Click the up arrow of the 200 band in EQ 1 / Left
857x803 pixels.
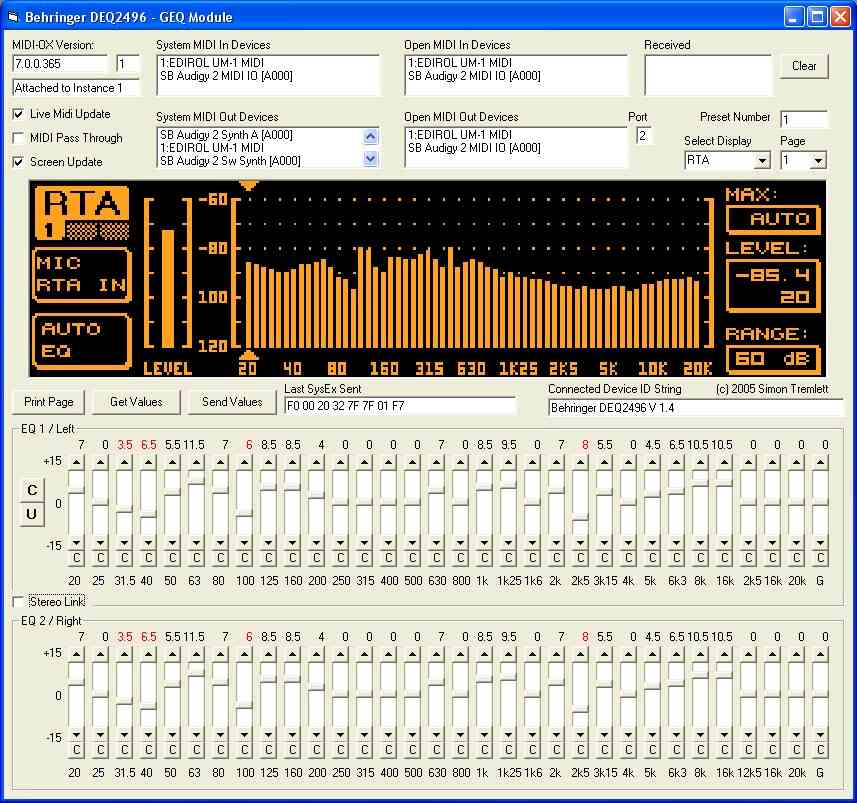pos(316,462)
